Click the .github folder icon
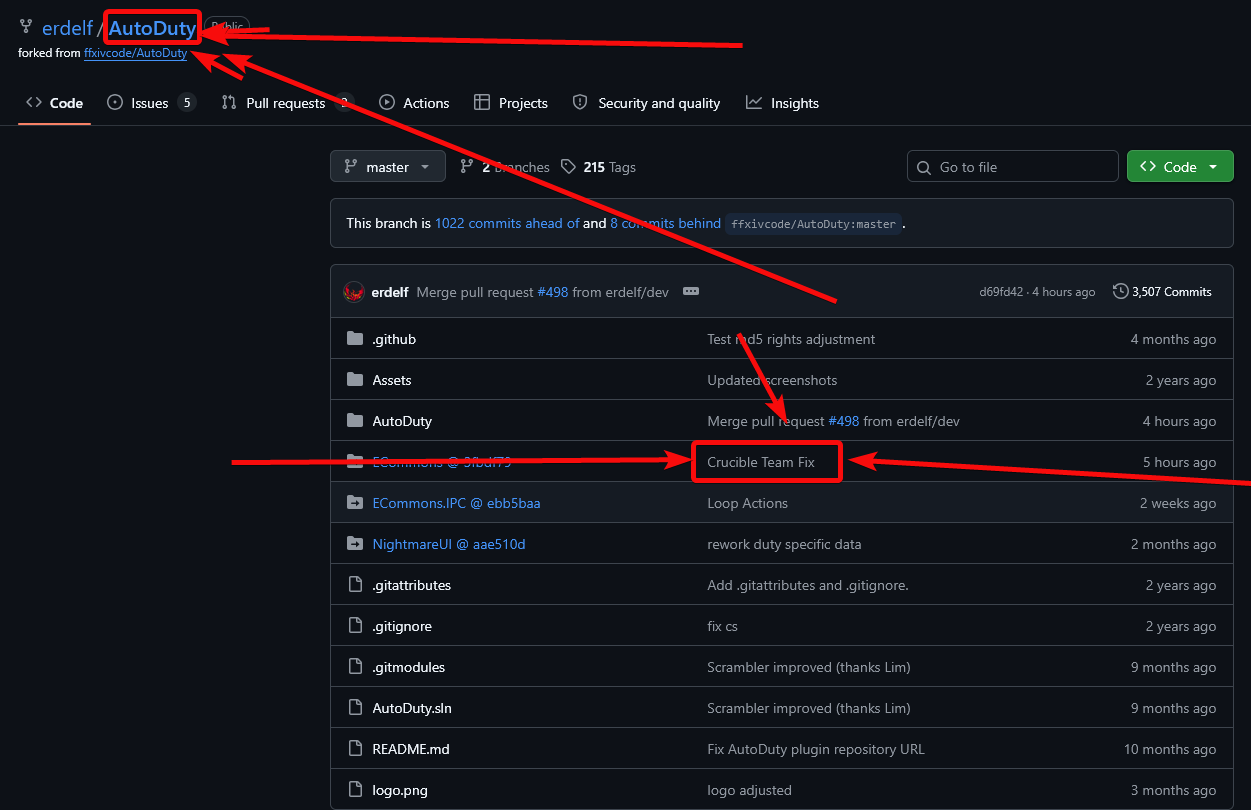1251x810 pixels. (354, 339)
